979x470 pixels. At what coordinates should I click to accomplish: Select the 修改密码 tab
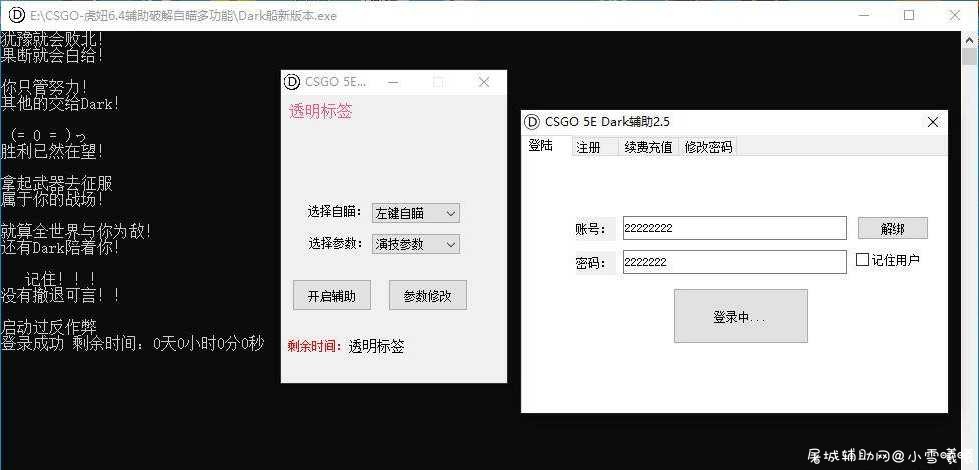click(708, 147)
